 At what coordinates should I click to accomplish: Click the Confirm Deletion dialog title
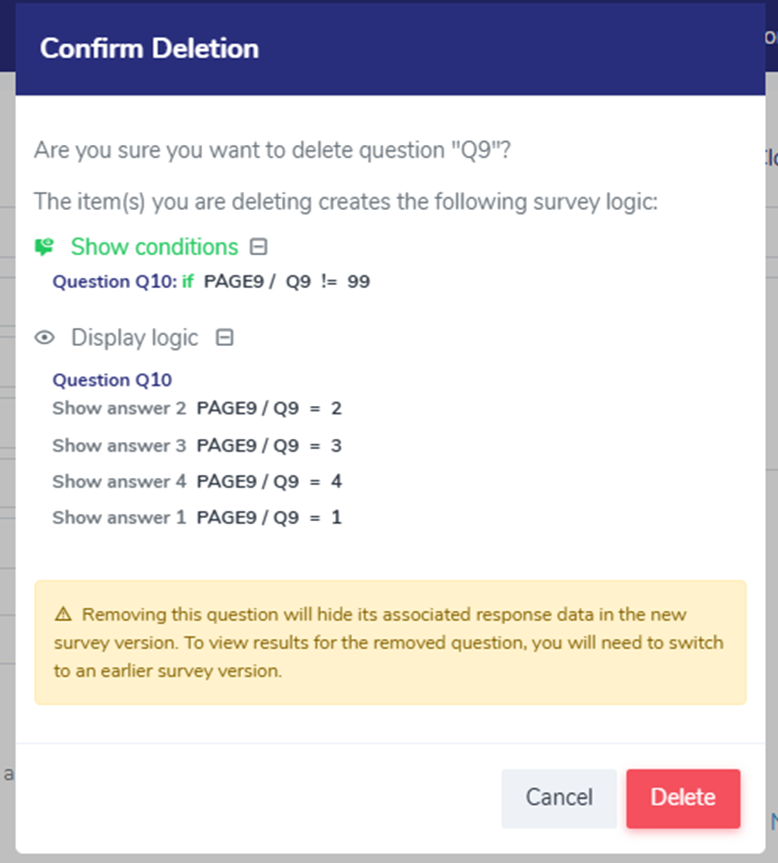click(x=149, y=49)
